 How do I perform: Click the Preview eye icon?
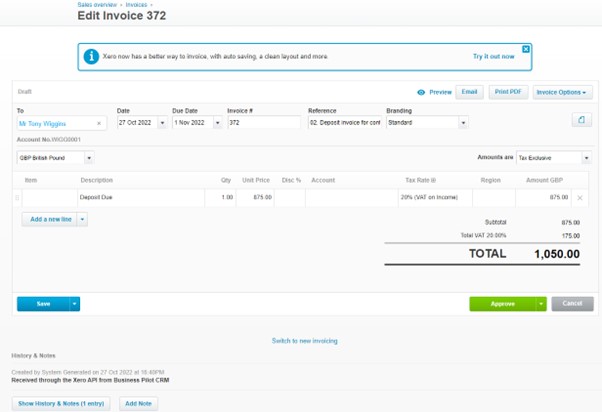click(x=421, y=92)
